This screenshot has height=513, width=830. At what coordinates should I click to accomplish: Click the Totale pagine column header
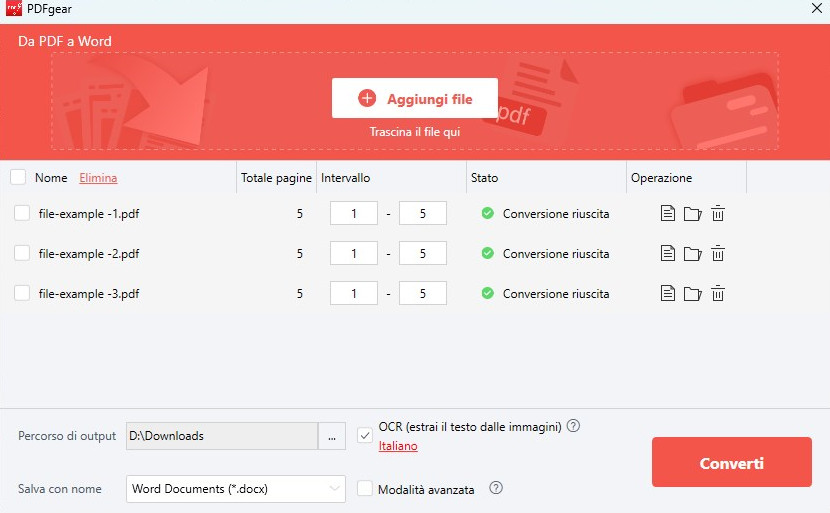click(276, 178)
